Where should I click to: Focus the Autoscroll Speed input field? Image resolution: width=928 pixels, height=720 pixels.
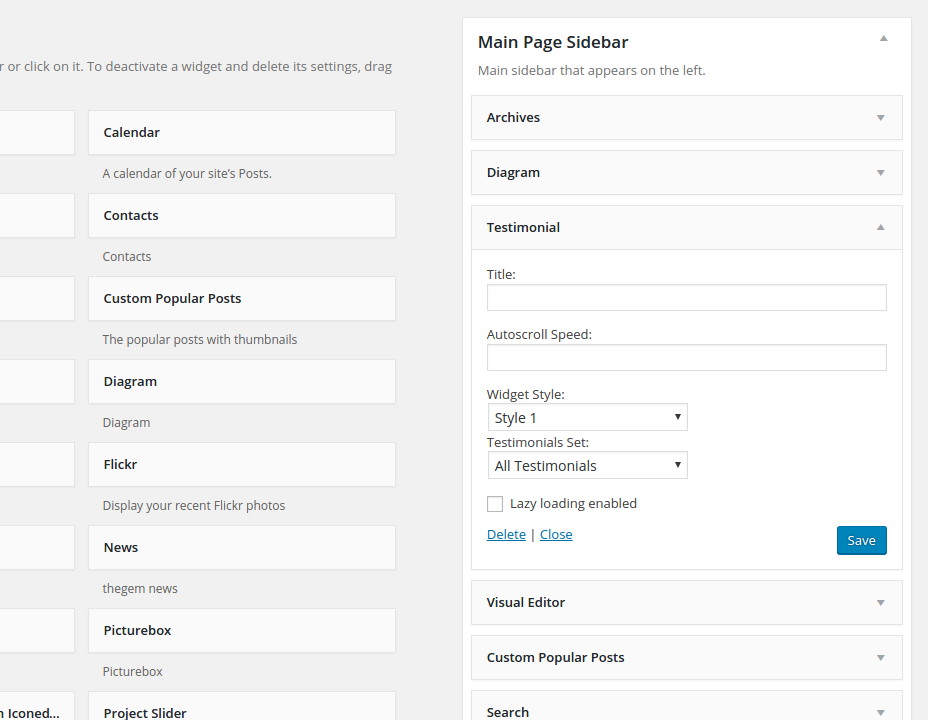[x=686, y=358]
